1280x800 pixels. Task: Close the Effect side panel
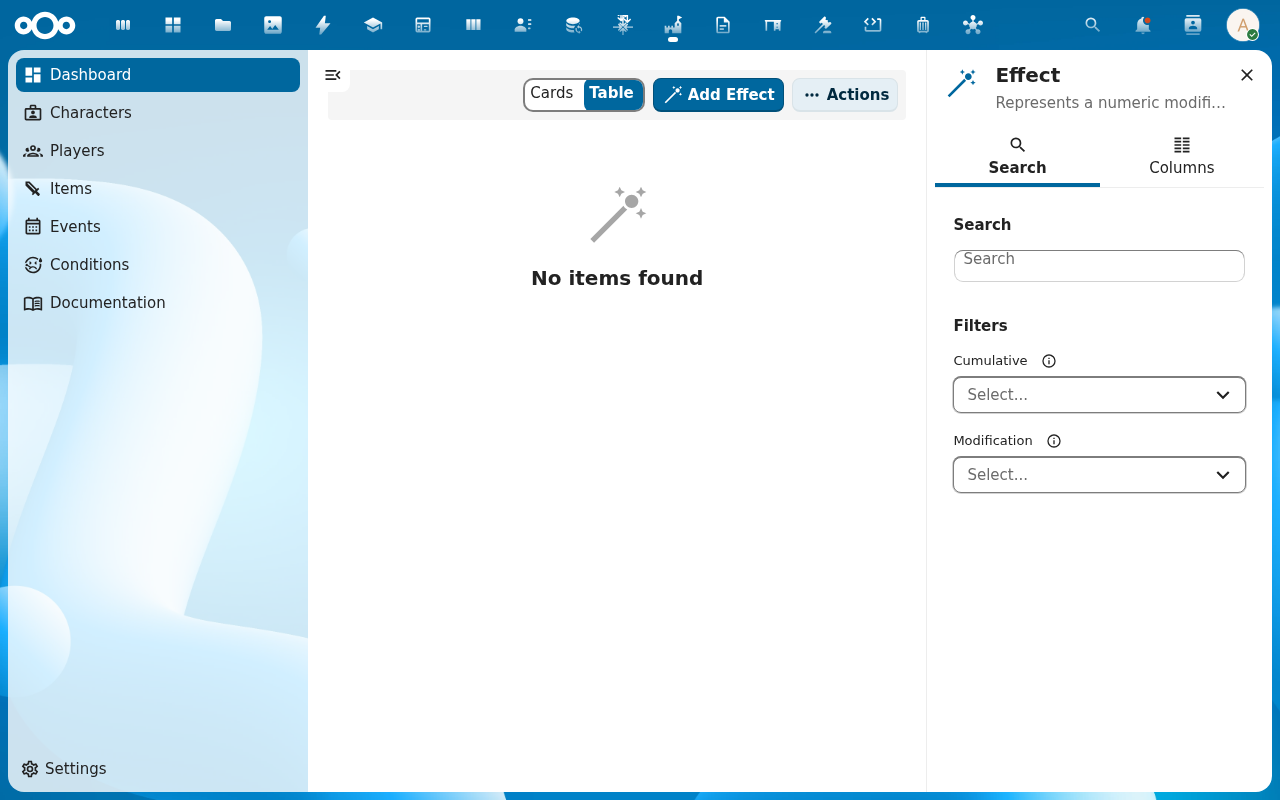(1247, 75)
